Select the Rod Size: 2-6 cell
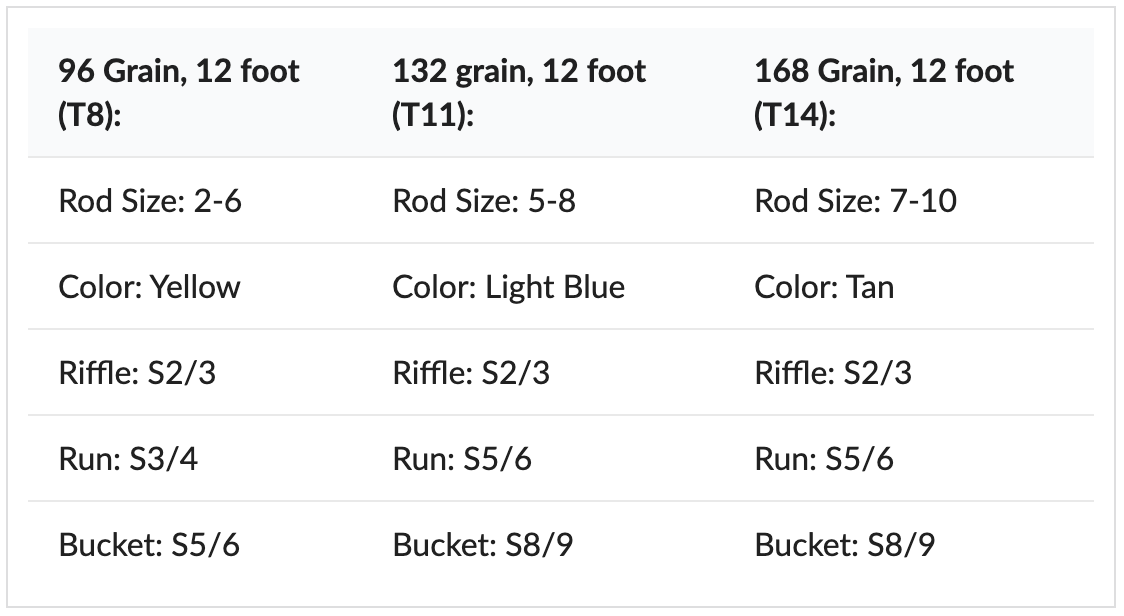This screenshot has height=616, width=1124. (x=195, y=200)
